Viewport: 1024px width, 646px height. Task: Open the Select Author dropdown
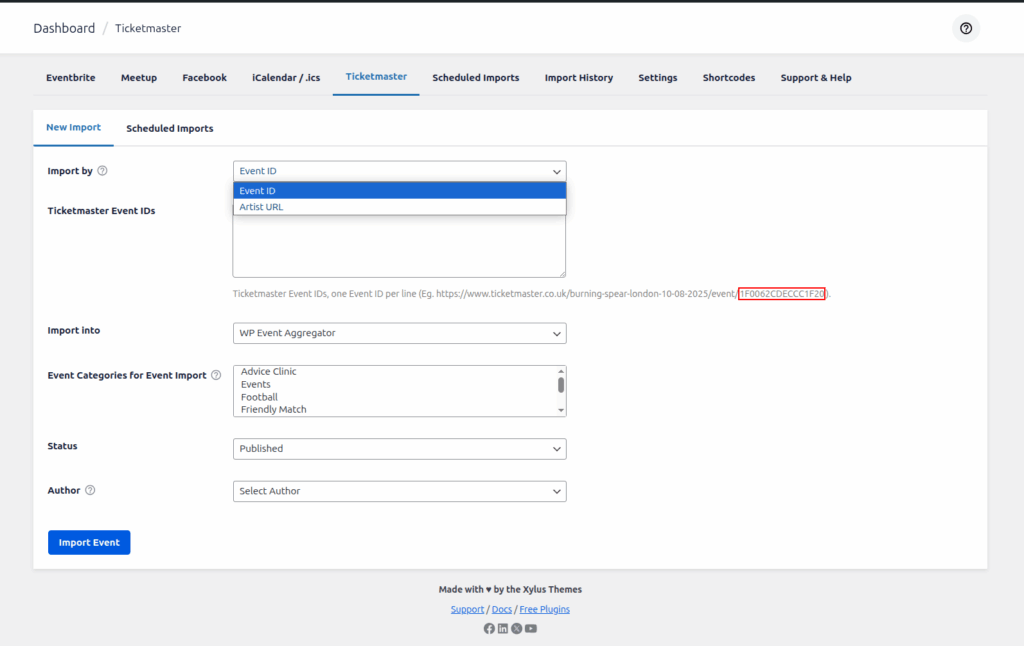399,491
